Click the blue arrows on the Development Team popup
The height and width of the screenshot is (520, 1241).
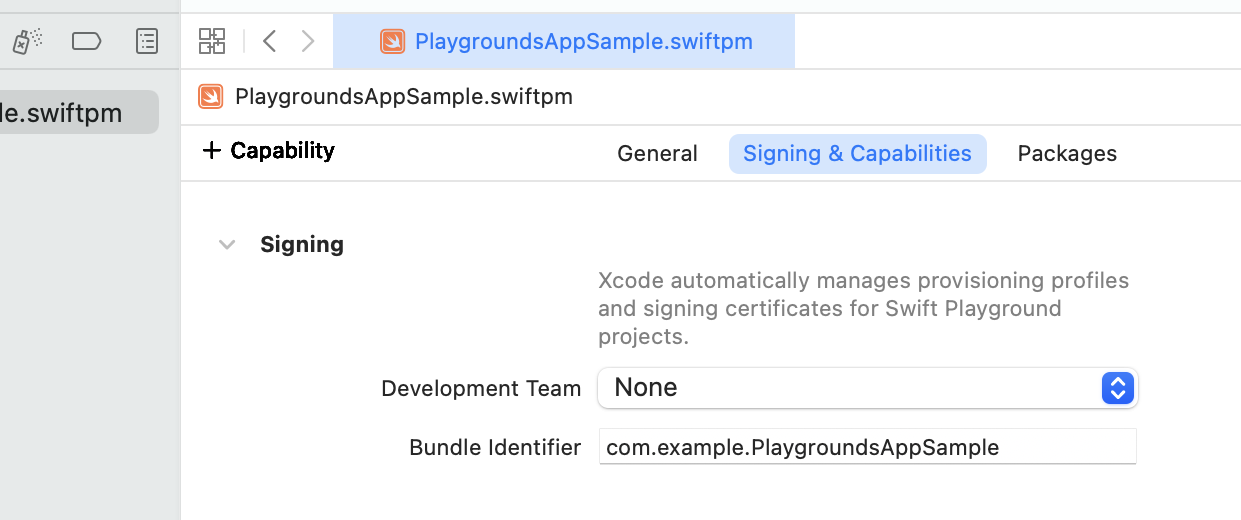point(1117,388)
